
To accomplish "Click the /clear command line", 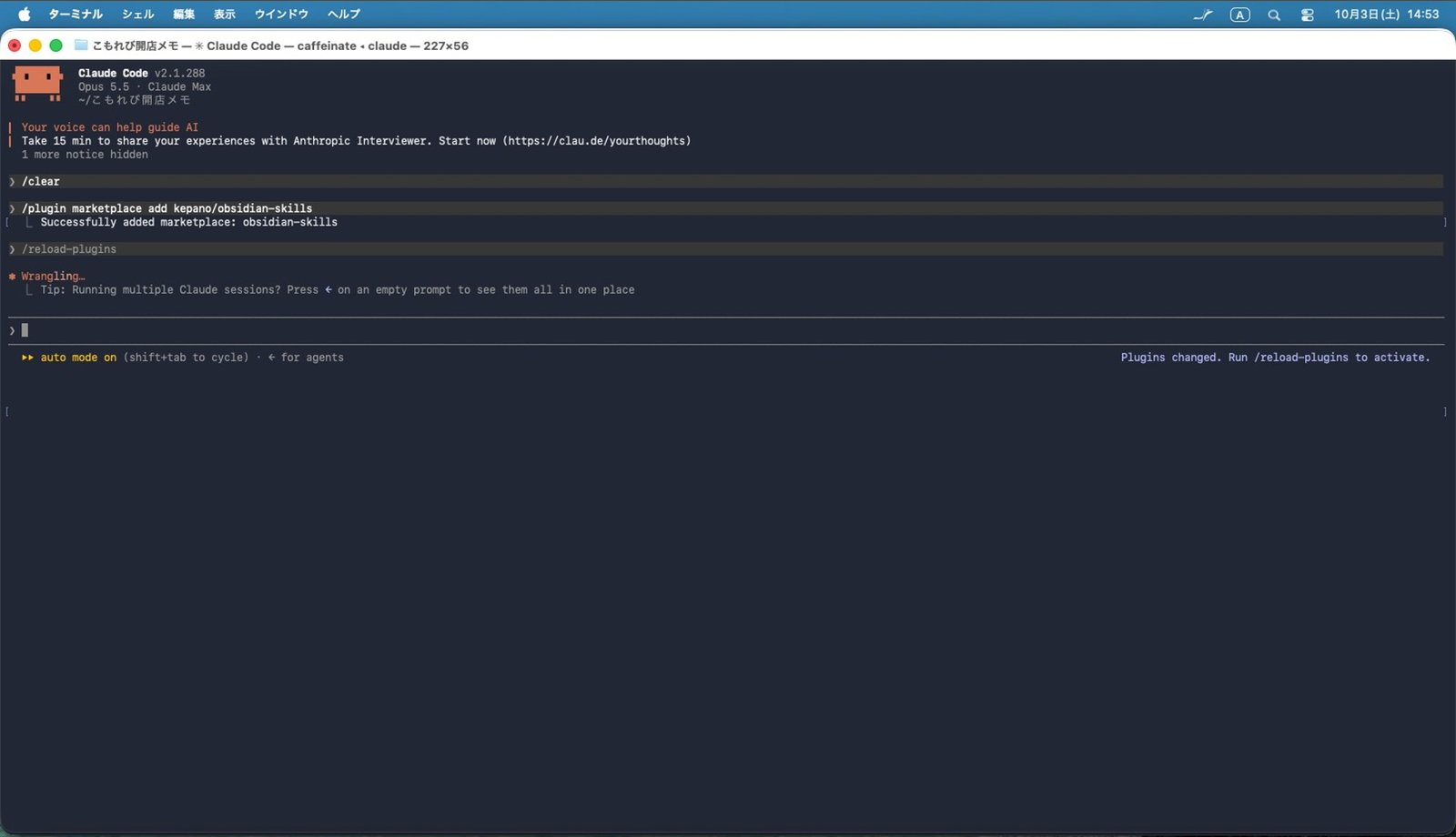I will click(x=725, y=181).
